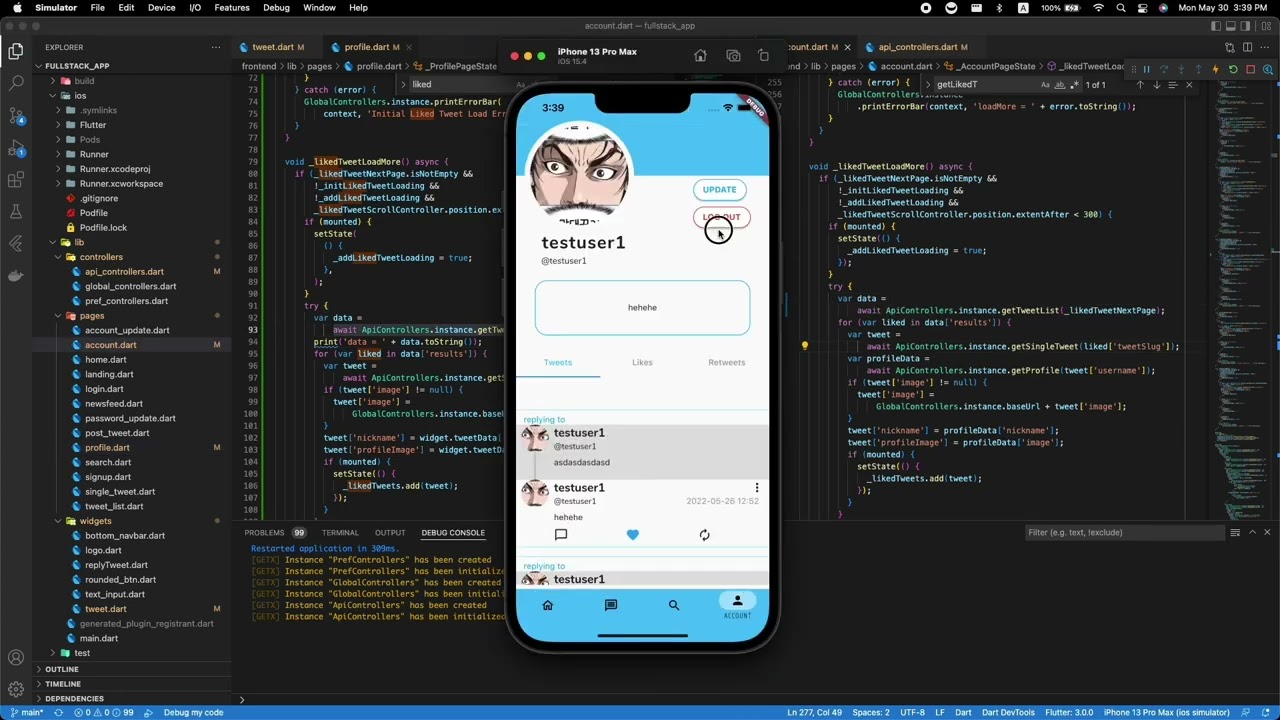Toggle Match Whole Word in find widget

point(1060,85)
